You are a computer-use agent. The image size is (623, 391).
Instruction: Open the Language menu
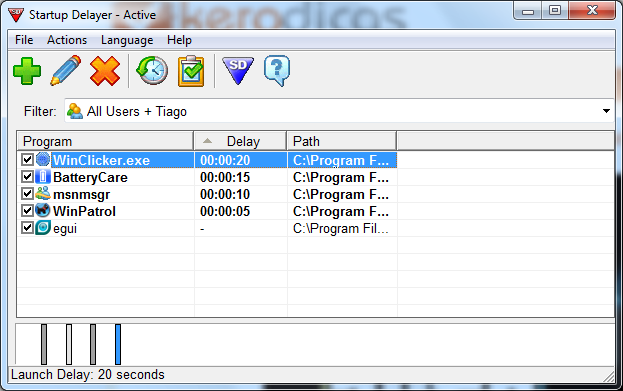point(127,40)
